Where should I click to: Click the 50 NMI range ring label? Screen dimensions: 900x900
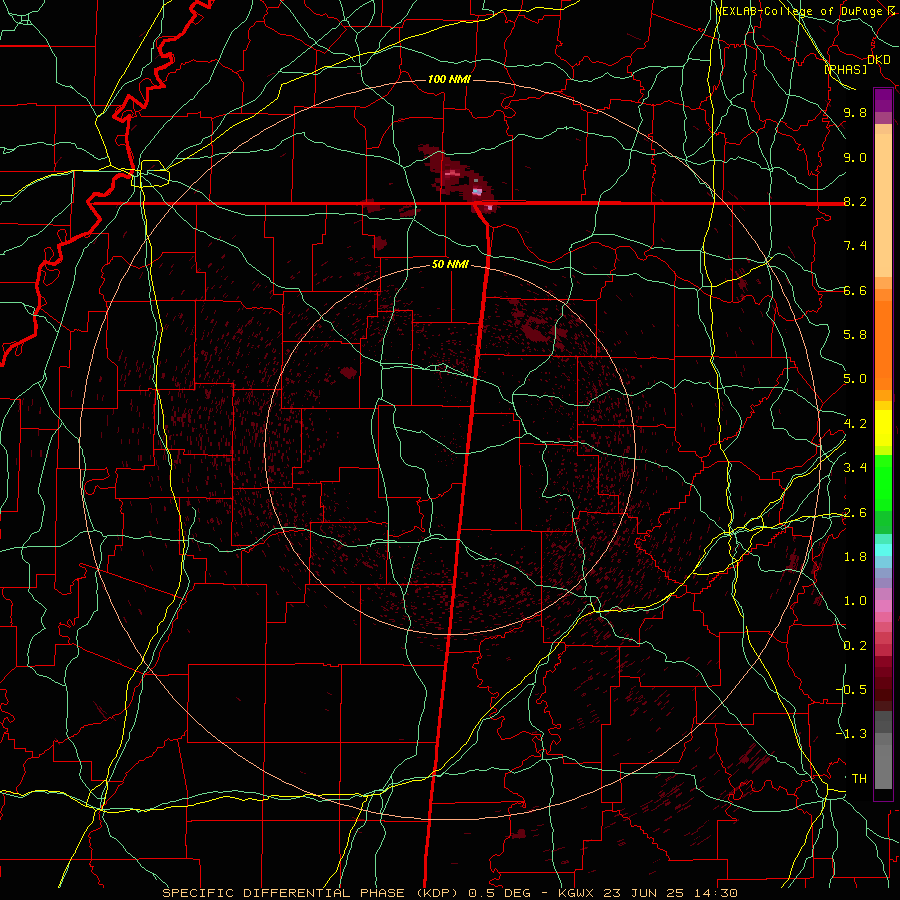pos(450,264)
